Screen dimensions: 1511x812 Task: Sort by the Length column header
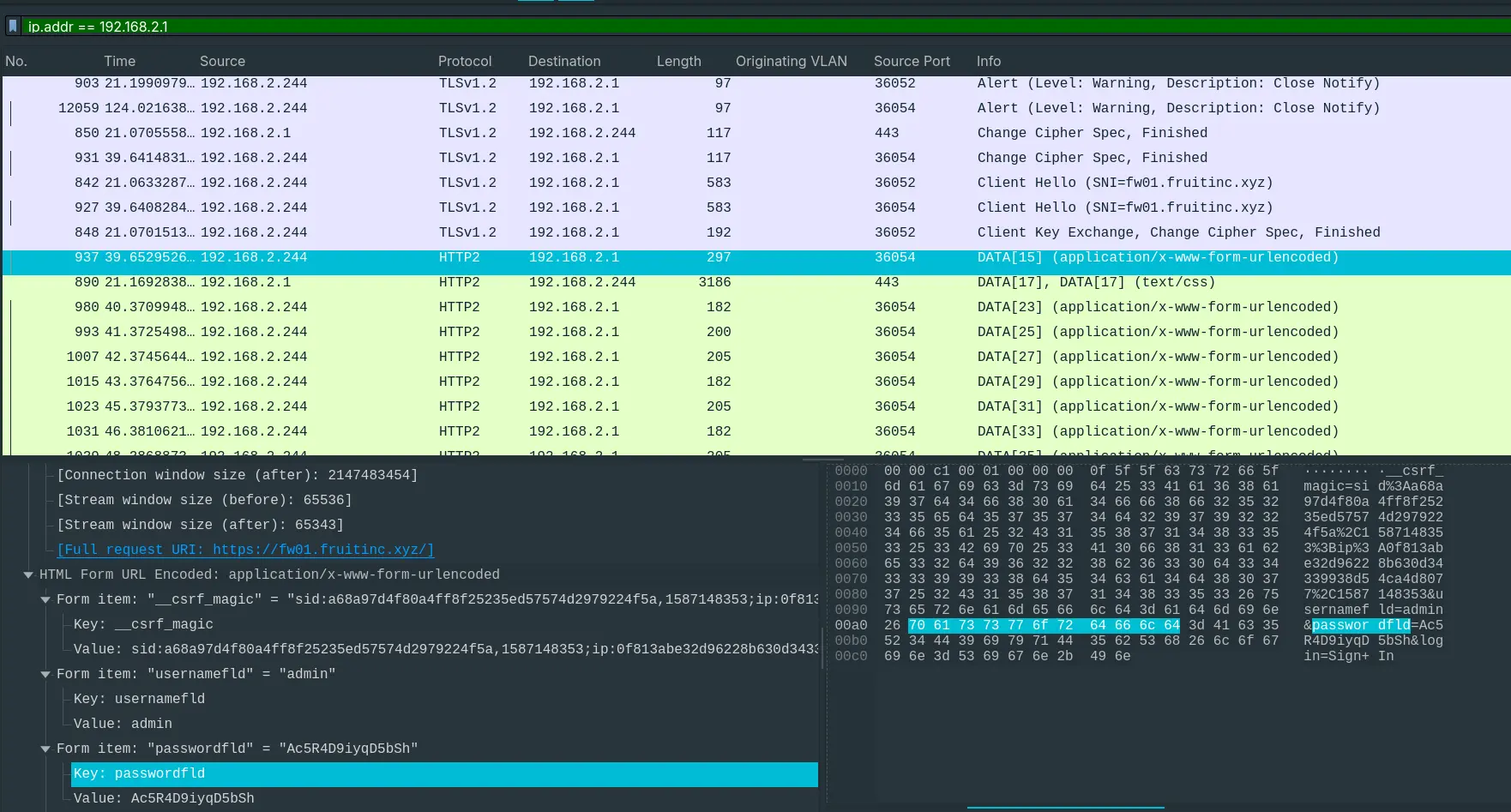678,61
